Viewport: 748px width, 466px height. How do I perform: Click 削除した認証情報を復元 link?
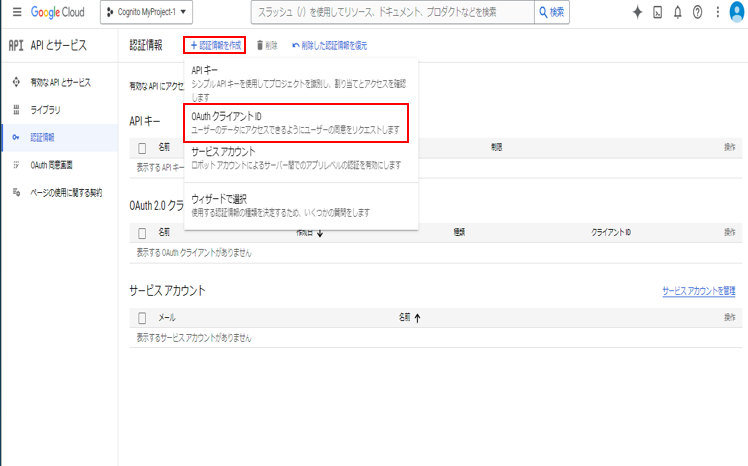click(330, 45)
